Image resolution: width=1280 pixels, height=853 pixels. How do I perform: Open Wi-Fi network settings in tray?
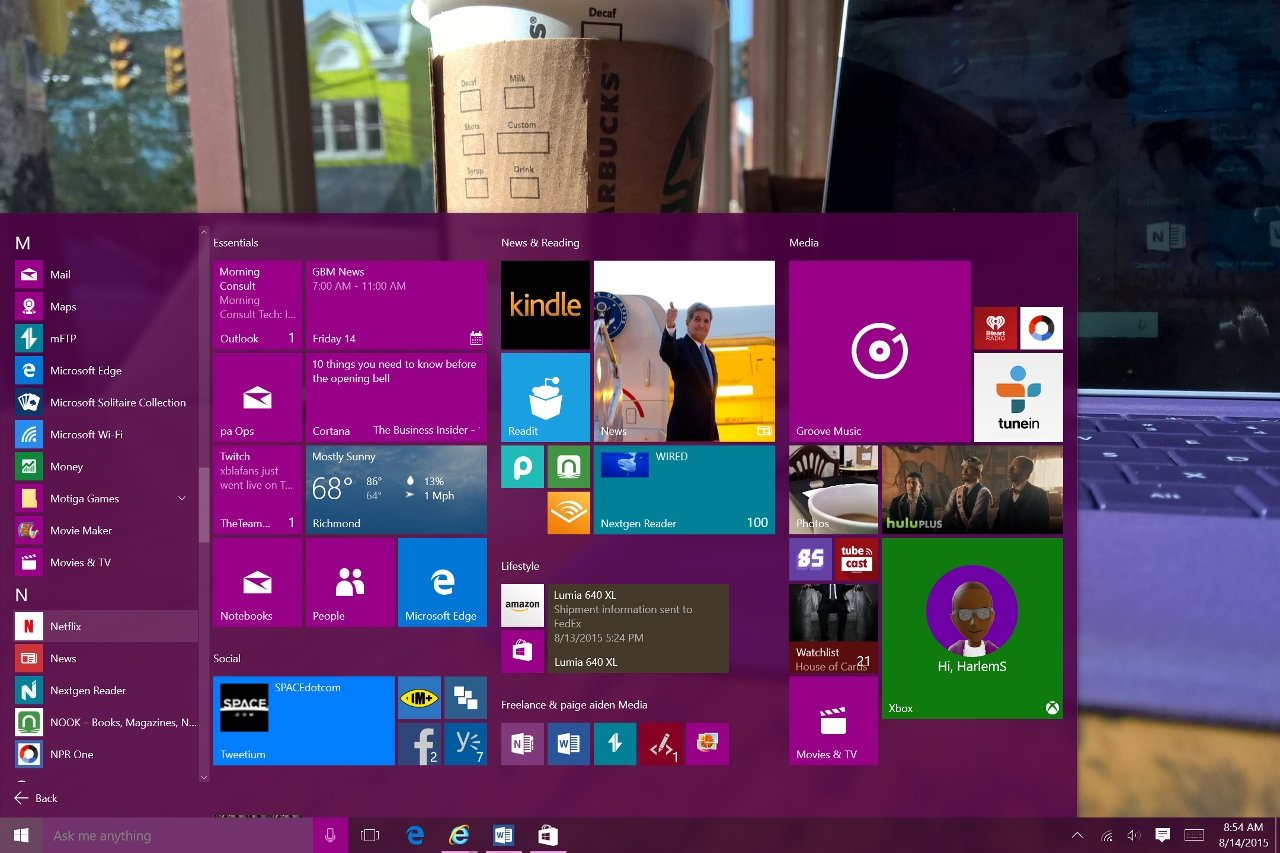pos(1107,835)
